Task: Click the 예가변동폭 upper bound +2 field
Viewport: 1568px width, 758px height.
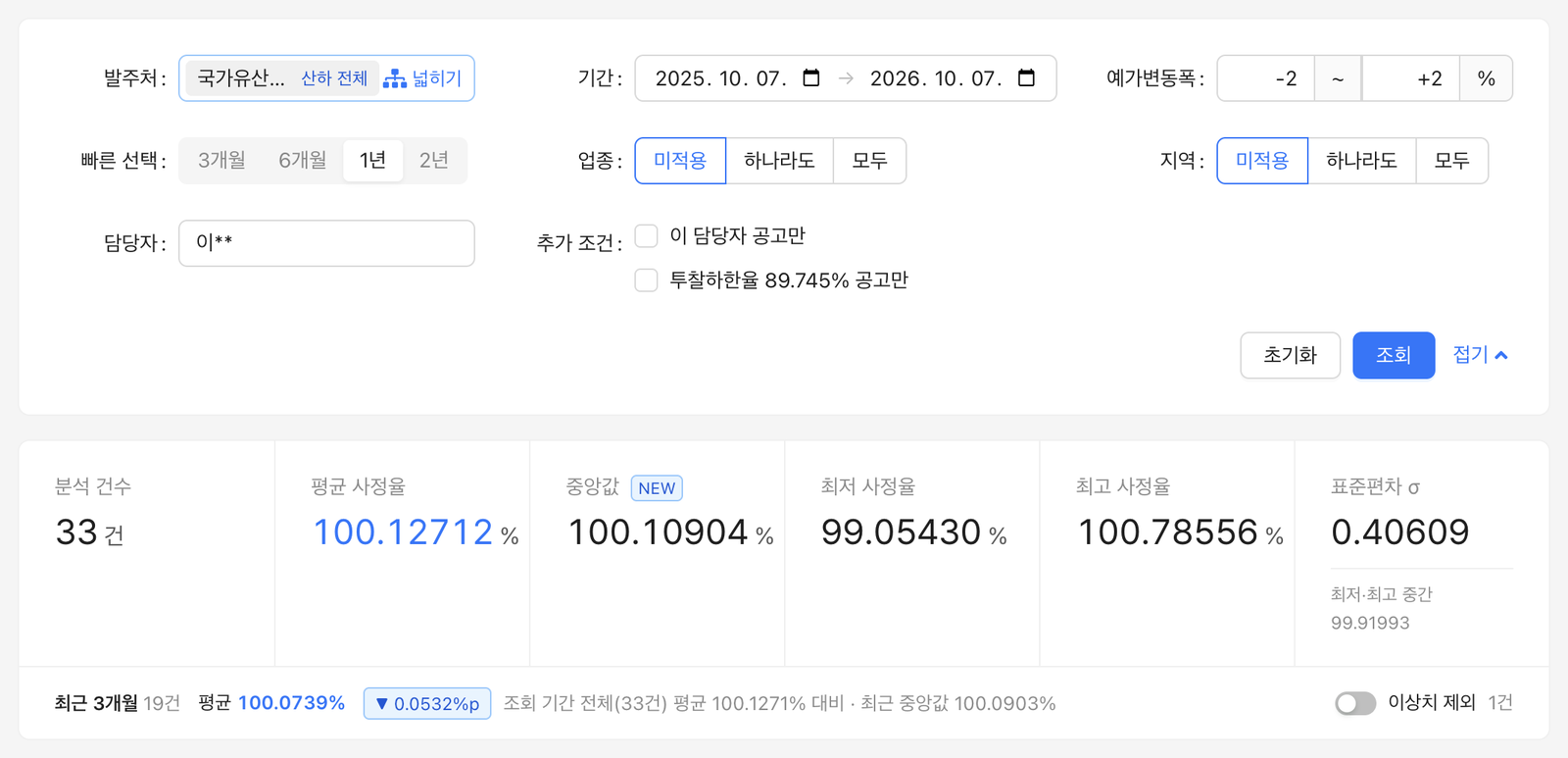Action: (x=1410, y=78)
